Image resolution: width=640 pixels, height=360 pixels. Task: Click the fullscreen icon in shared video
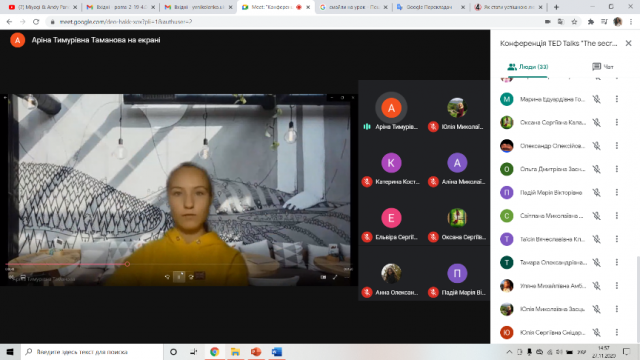pos(335,277)
